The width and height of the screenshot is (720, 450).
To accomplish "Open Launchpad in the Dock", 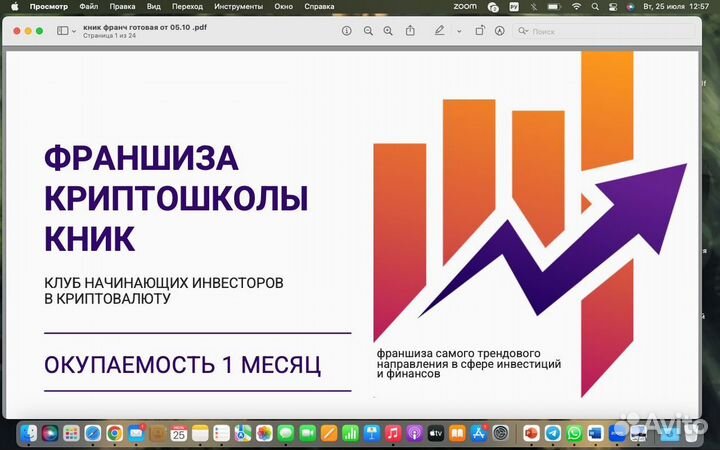I will pyautogui.click(x=71, y=433).
